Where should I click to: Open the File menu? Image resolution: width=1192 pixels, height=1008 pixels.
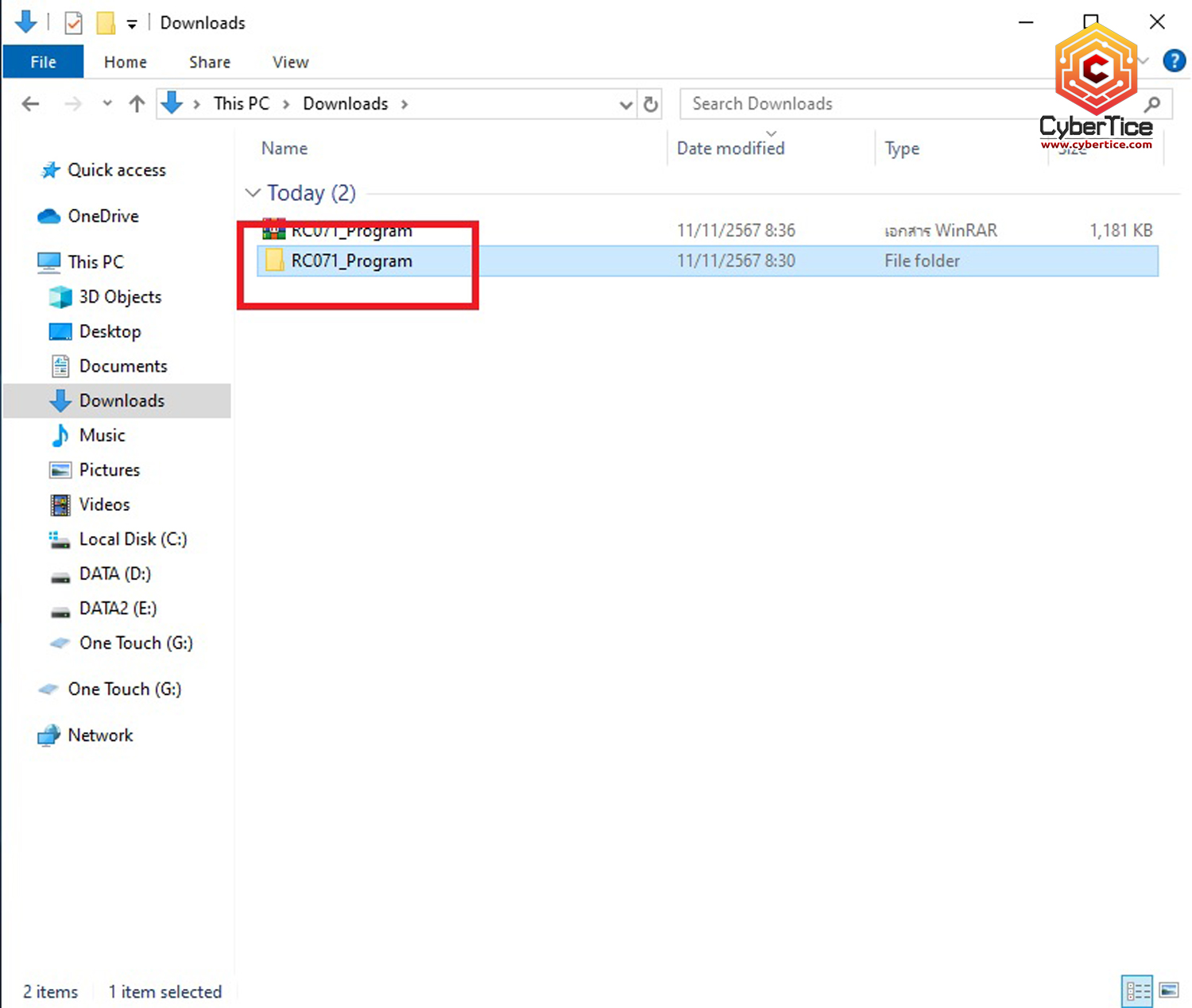43,62
